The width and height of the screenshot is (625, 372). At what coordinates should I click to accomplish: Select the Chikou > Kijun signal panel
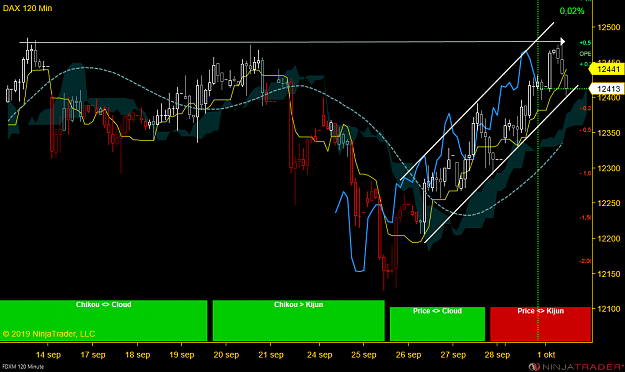pyautogui.click(x=299, y=321)
